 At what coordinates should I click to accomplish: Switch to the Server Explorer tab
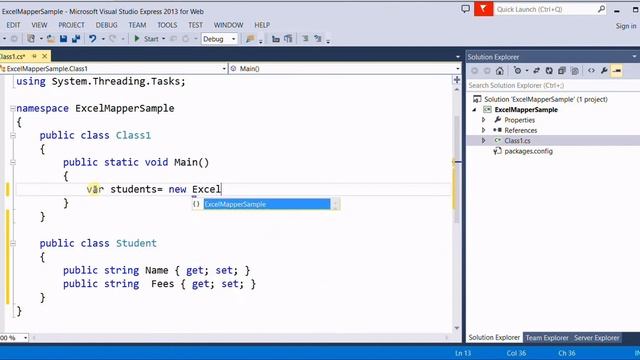click(596, 338)
